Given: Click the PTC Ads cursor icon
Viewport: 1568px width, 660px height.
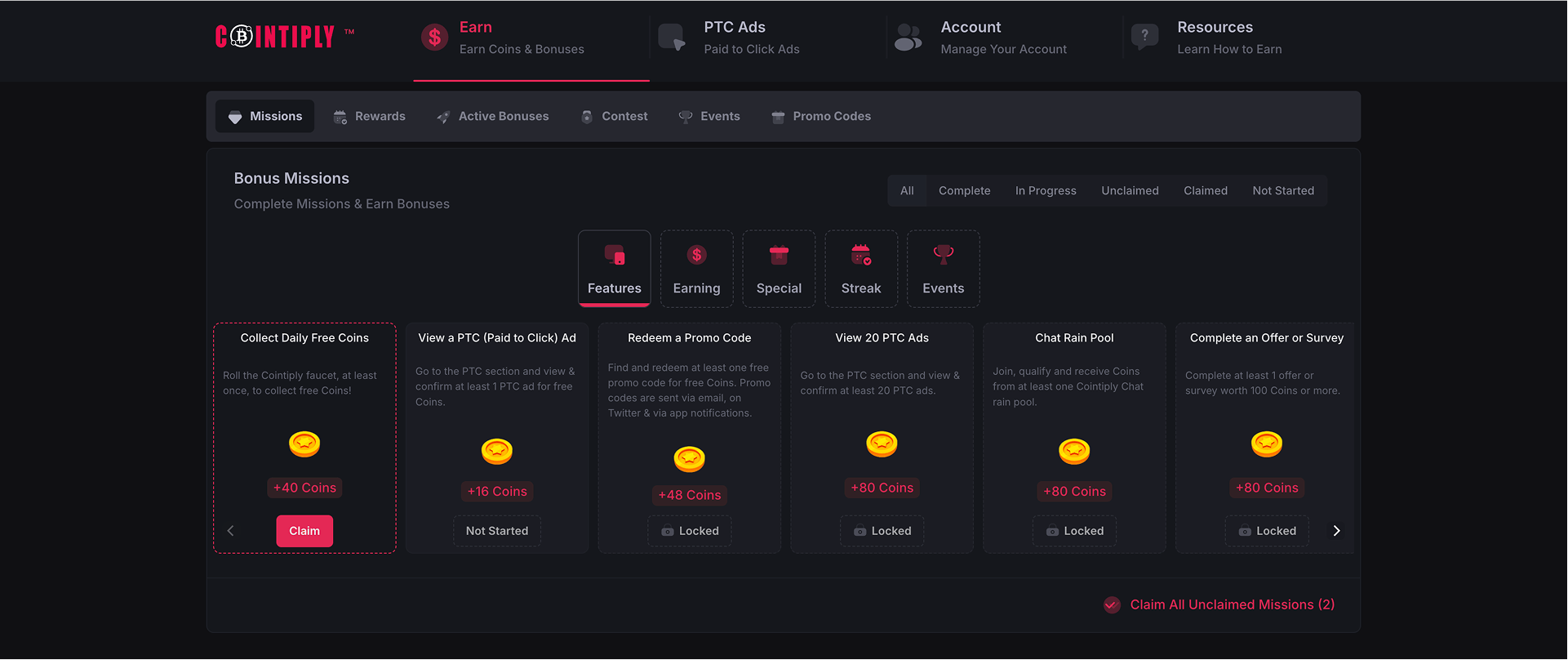Looking at the screenshot, I should (x=672, y=38).
